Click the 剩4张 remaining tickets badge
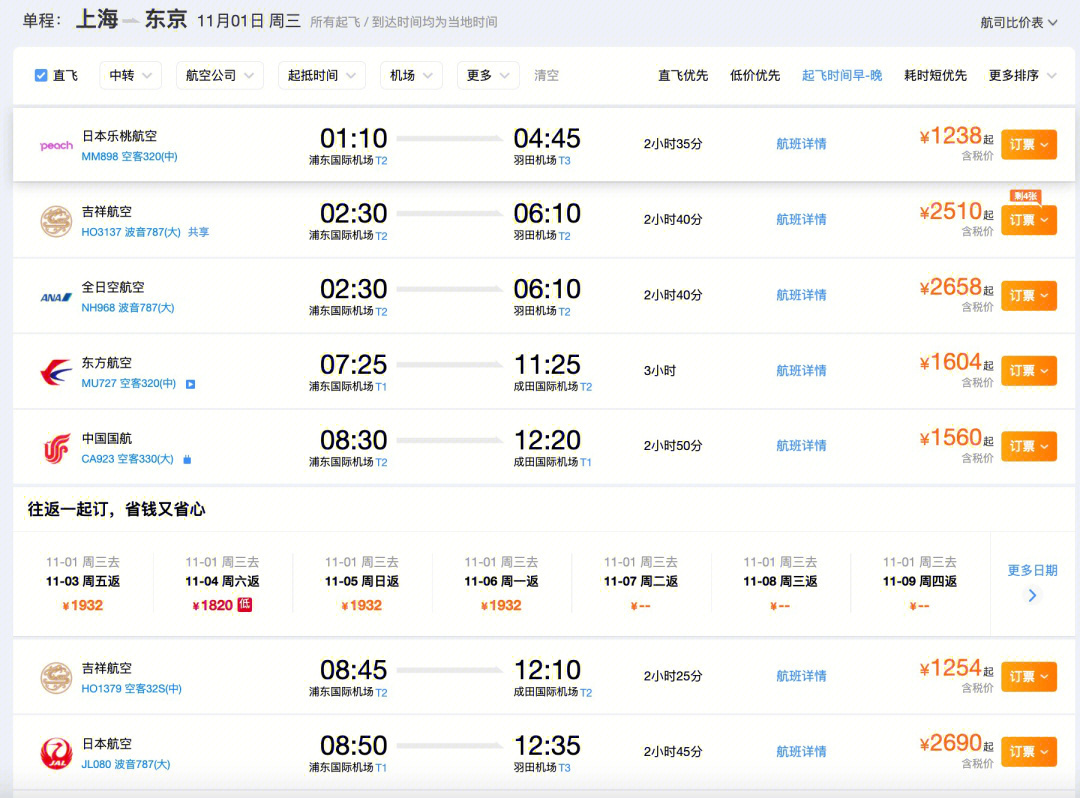The width and height of the screenshot is (1080, 798). coord(1026,196)
